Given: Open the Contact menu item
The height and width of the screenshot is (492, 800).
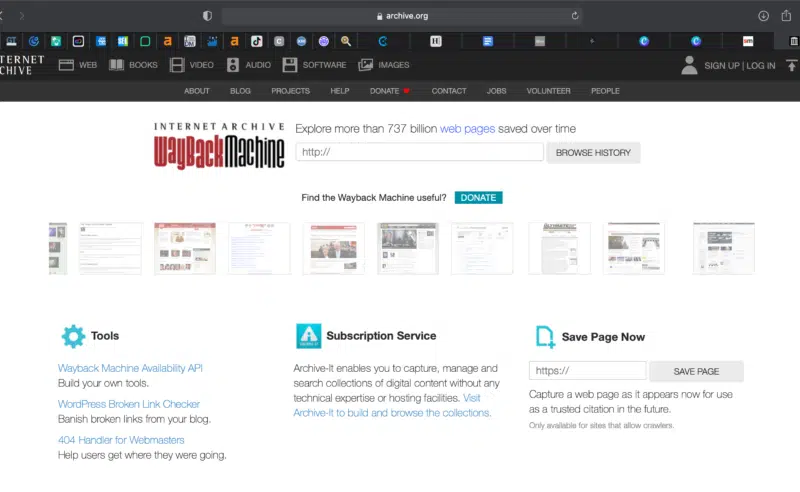Looking at the screenshot, I should click(x=448, y=91).
